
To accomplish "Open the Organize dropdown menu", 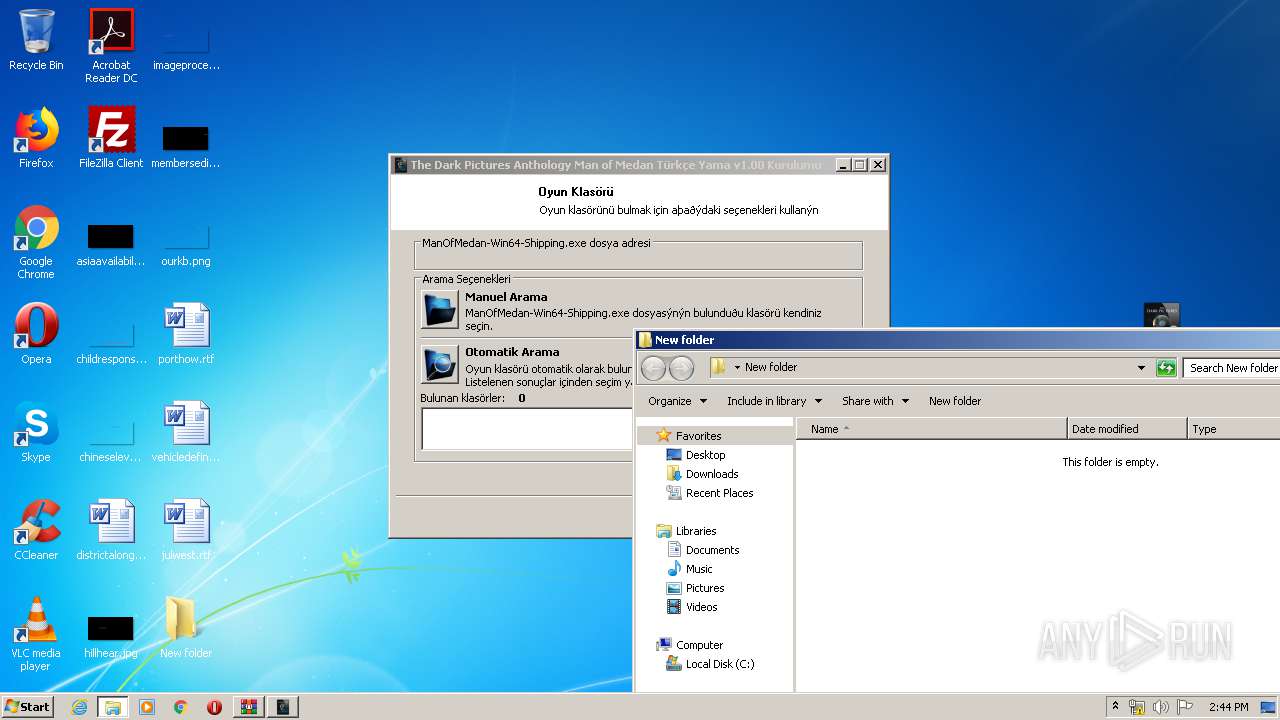I will [x=677, y=401].
